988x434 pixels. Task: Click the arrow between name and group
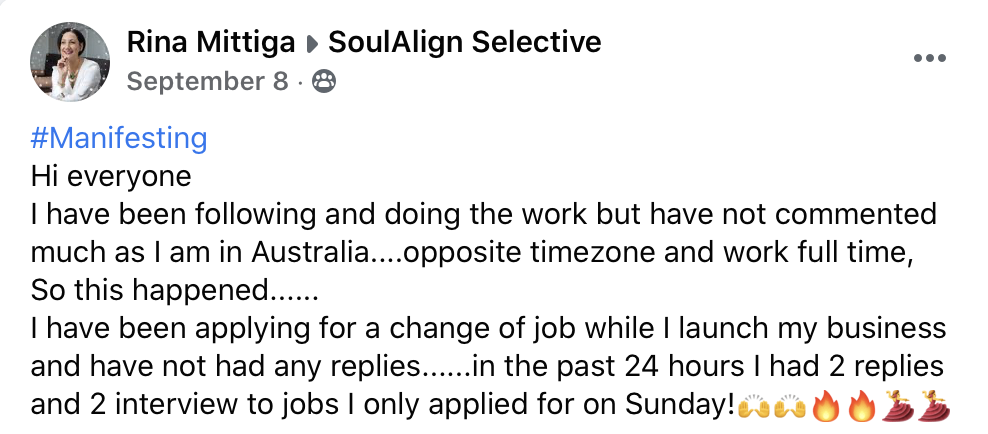313,44
